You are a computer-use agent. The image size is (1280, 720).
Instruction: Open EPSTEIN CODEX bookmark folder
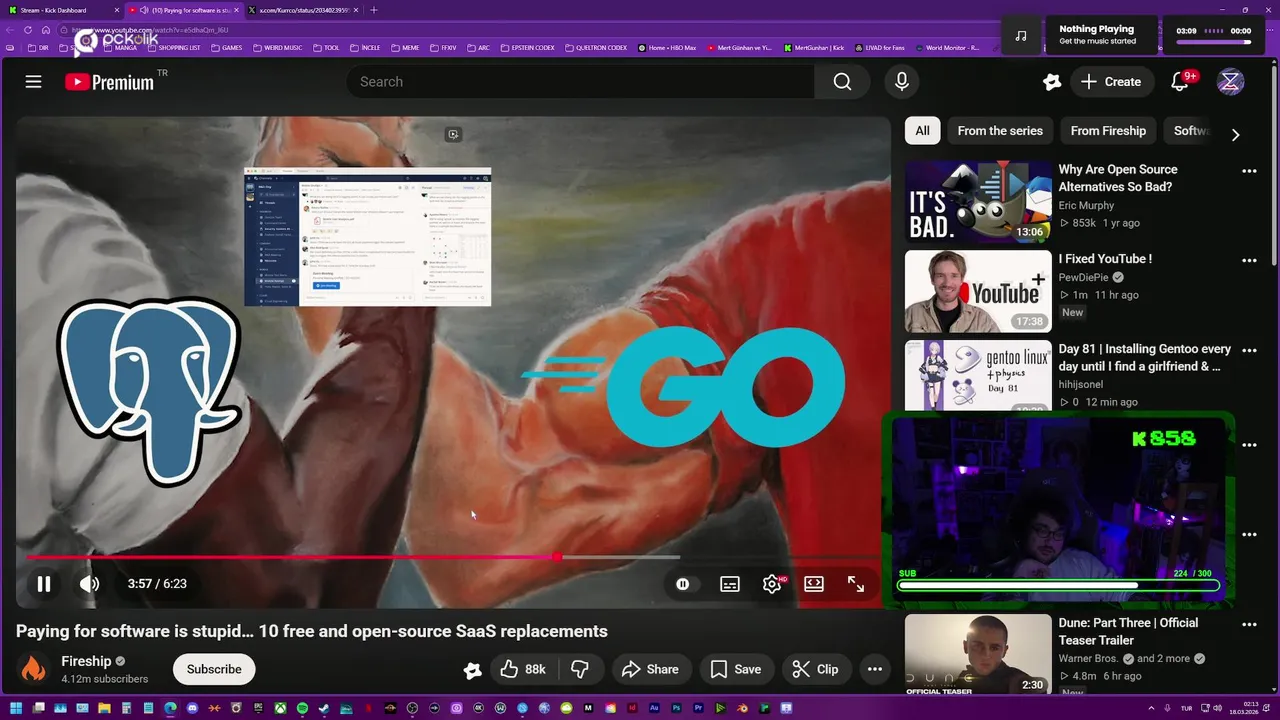point(527,47)
